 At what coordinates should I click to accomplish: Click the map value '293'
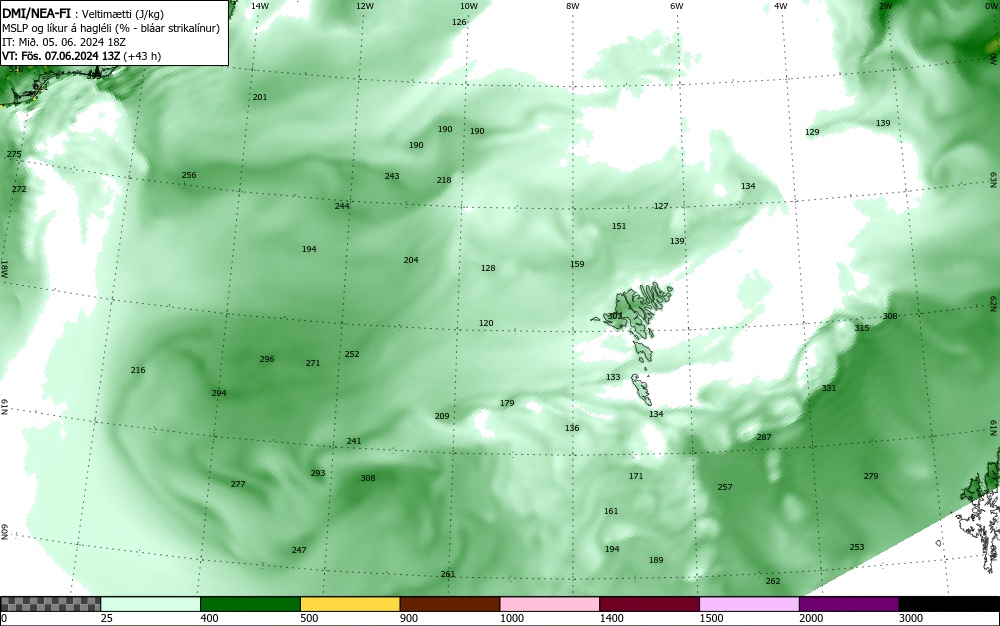click(318, 473)
